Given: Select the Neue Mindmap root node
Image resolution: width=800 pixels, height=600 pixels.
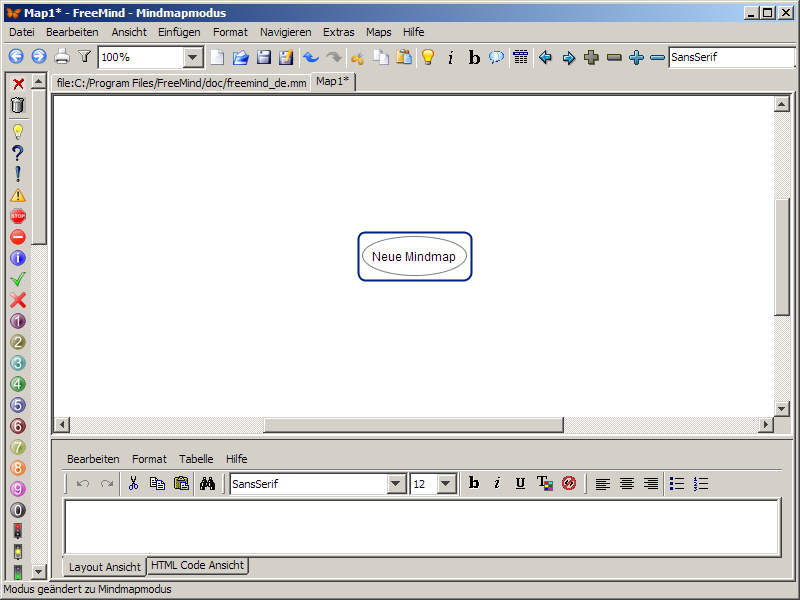Looking at the screenshot, I should point(414,257).
